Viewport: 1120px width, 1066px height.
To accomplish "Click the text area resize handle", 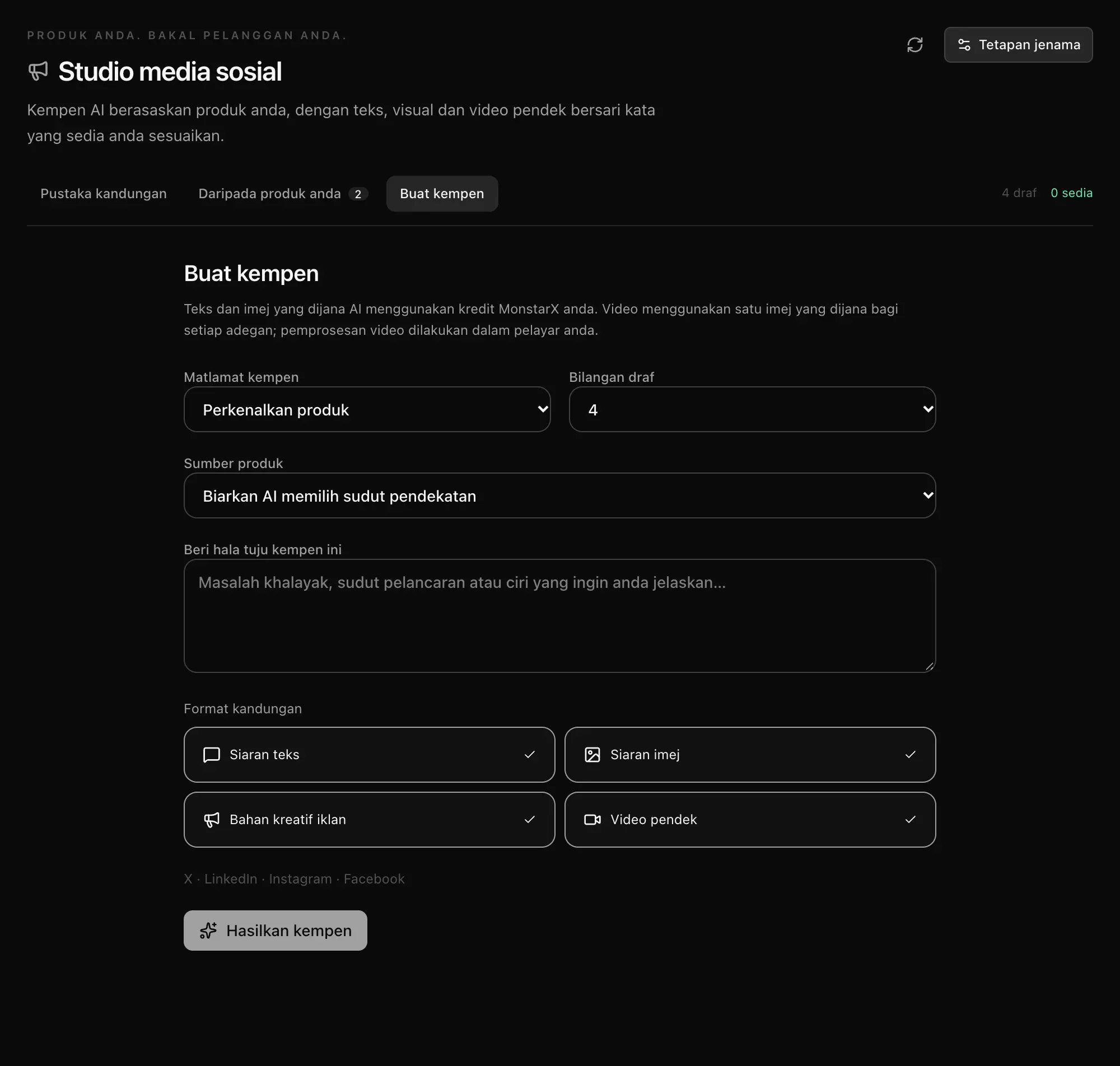I will (x=929, y=667).
